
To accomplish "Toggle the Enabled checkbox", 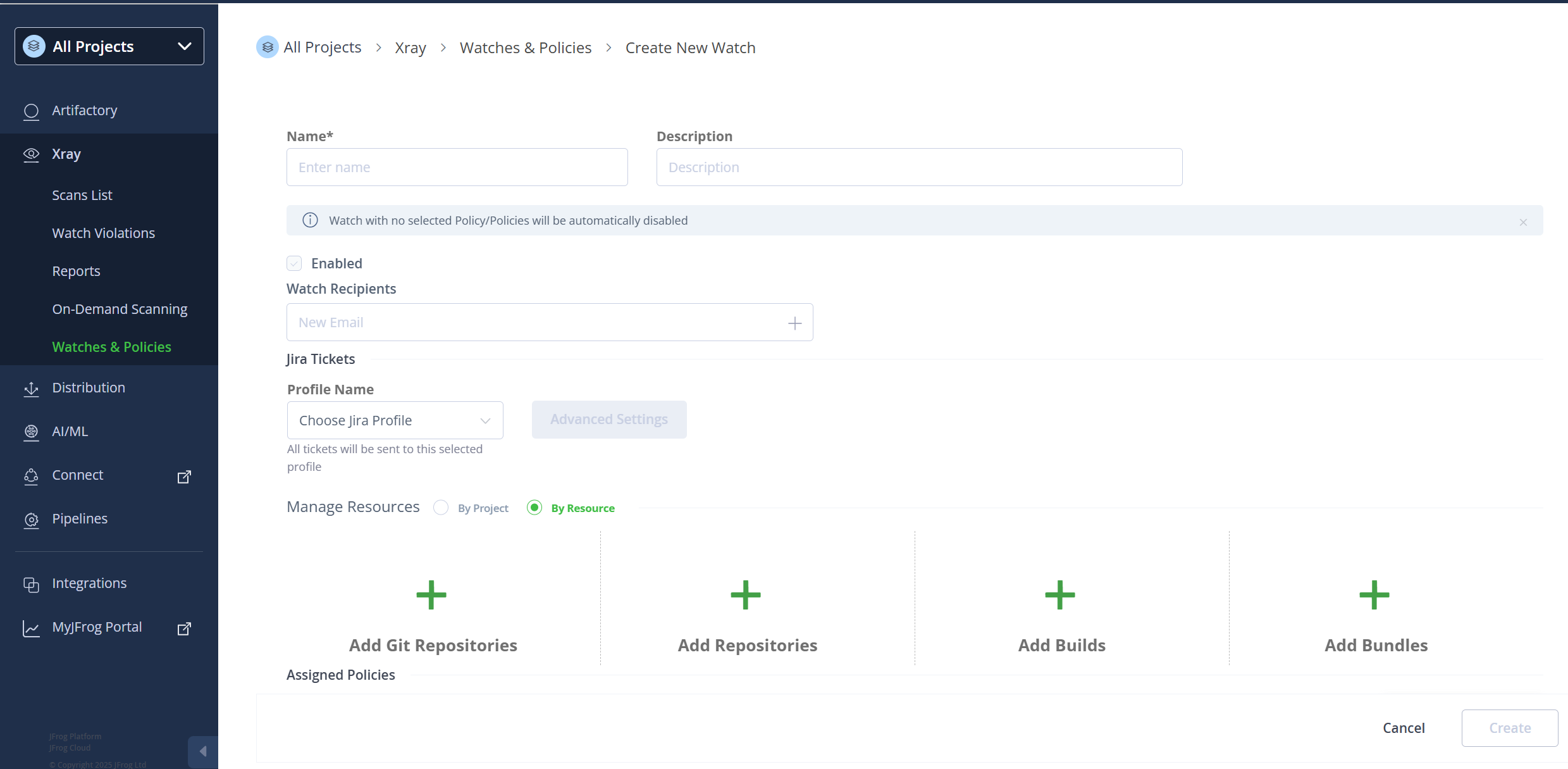I will pyautogui.click(x=294, y=263).
